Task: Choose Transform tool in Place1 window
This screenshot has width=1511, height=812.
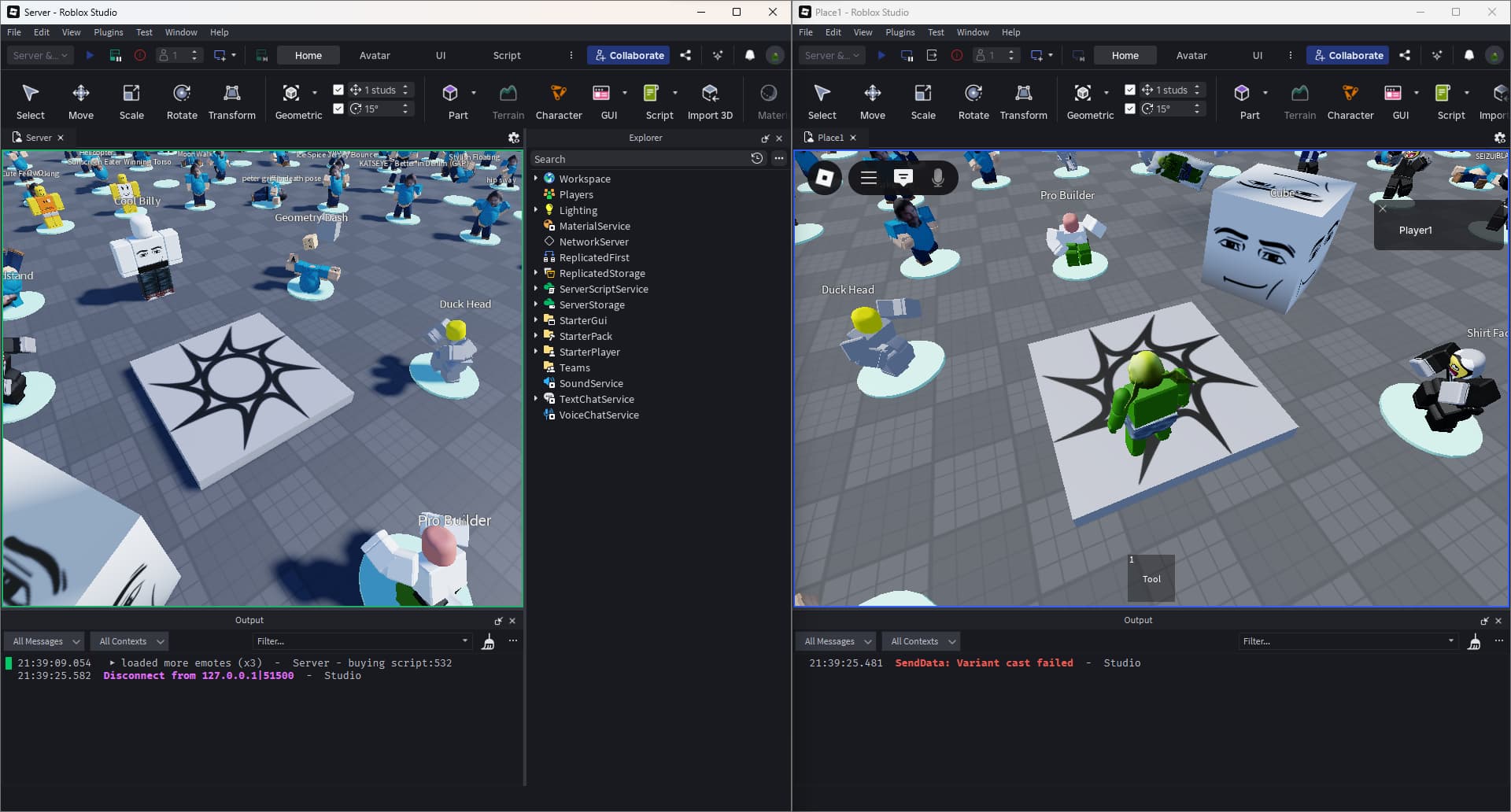Action: 1023,101
